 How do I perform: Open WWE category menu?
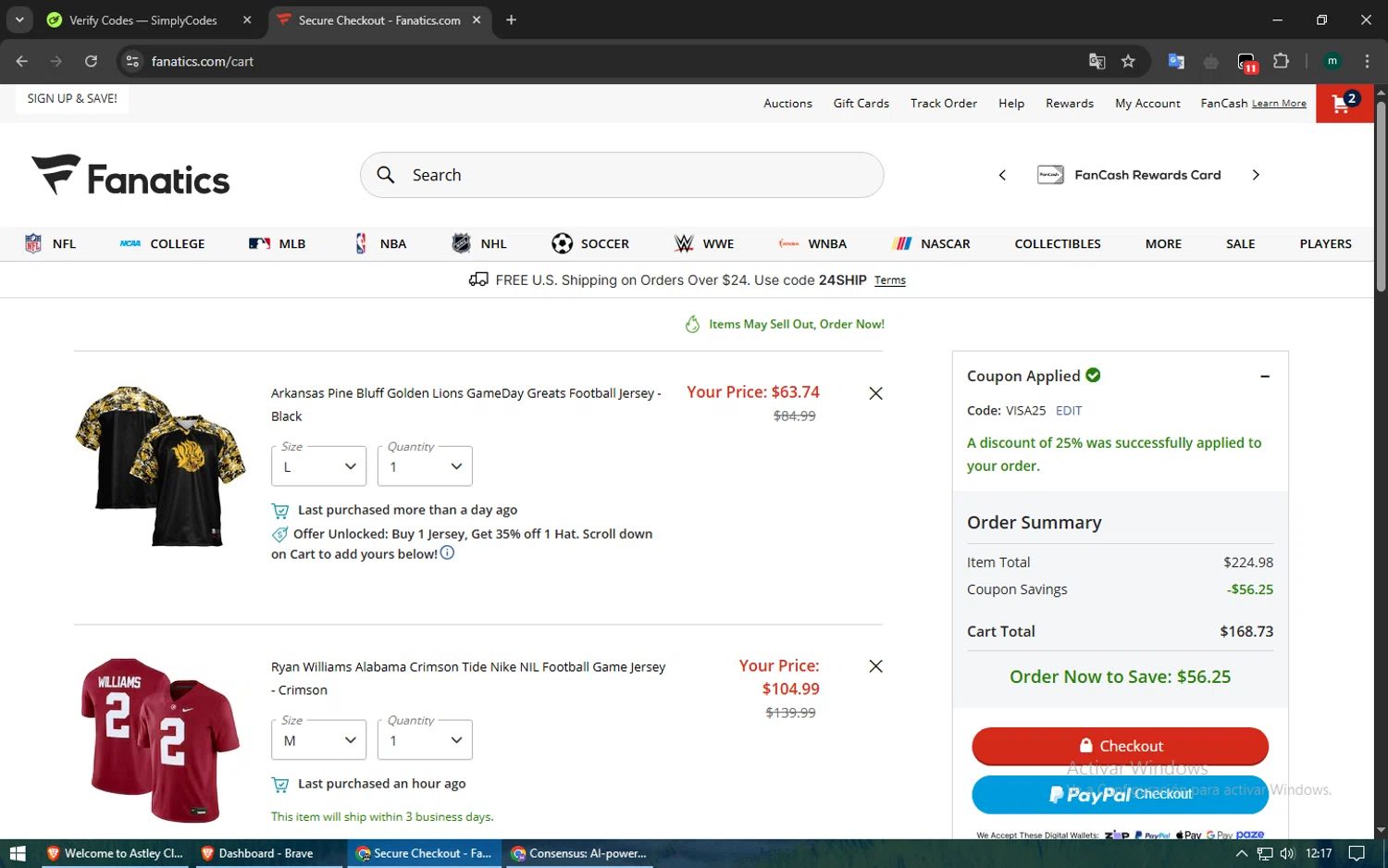click(704, 243)
